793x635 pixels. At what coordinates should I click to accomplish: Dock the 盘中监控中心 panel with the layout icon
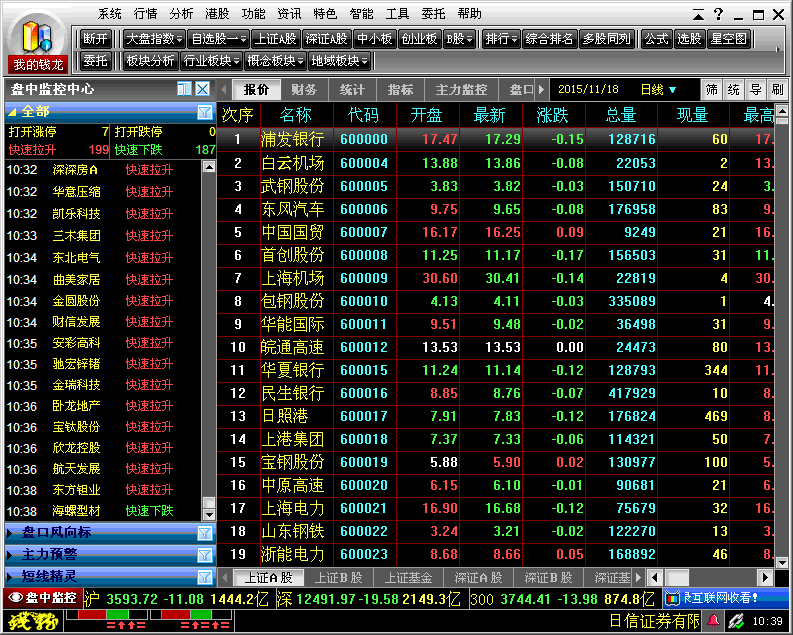[184, 89]
